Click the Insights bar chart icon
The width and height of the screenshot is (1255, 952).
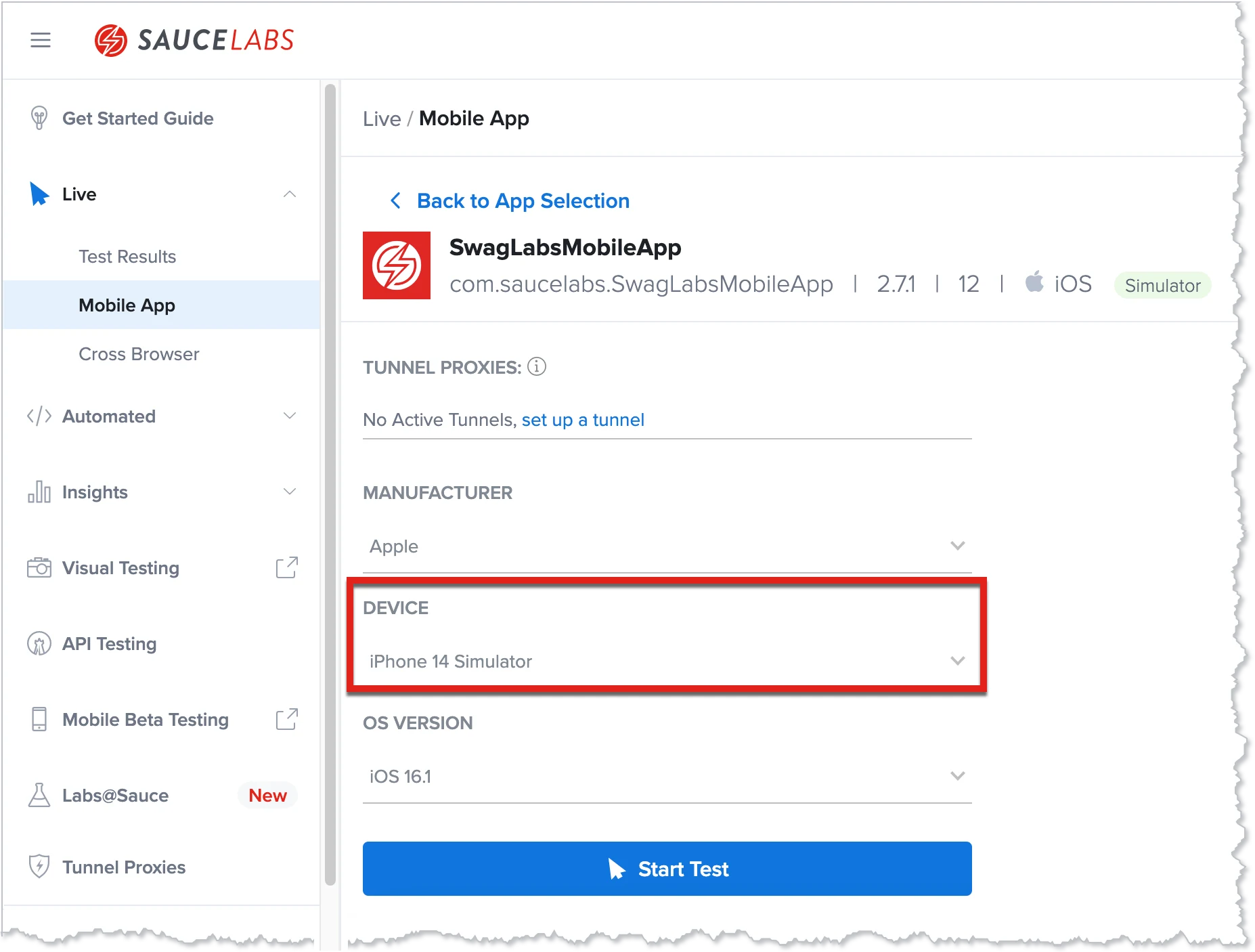39,492
